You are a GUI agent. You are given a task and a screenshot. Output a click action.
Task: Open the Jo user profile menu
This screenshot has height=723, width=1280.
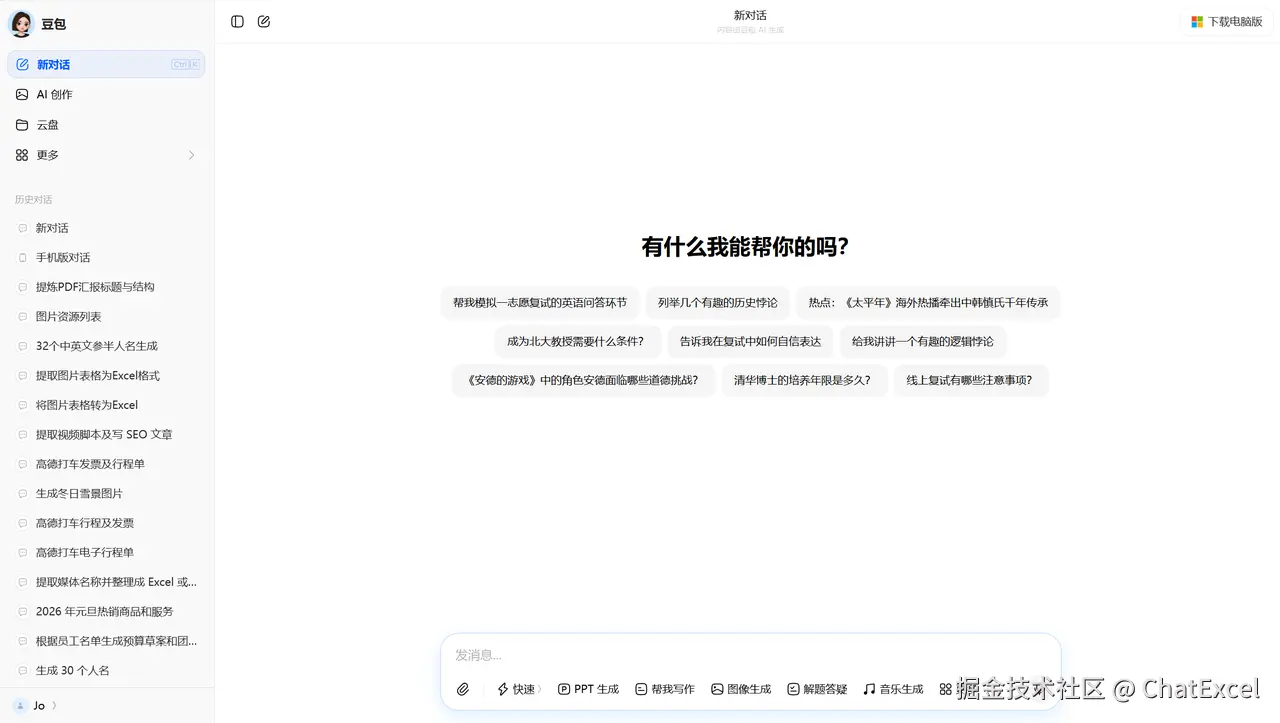36,705
